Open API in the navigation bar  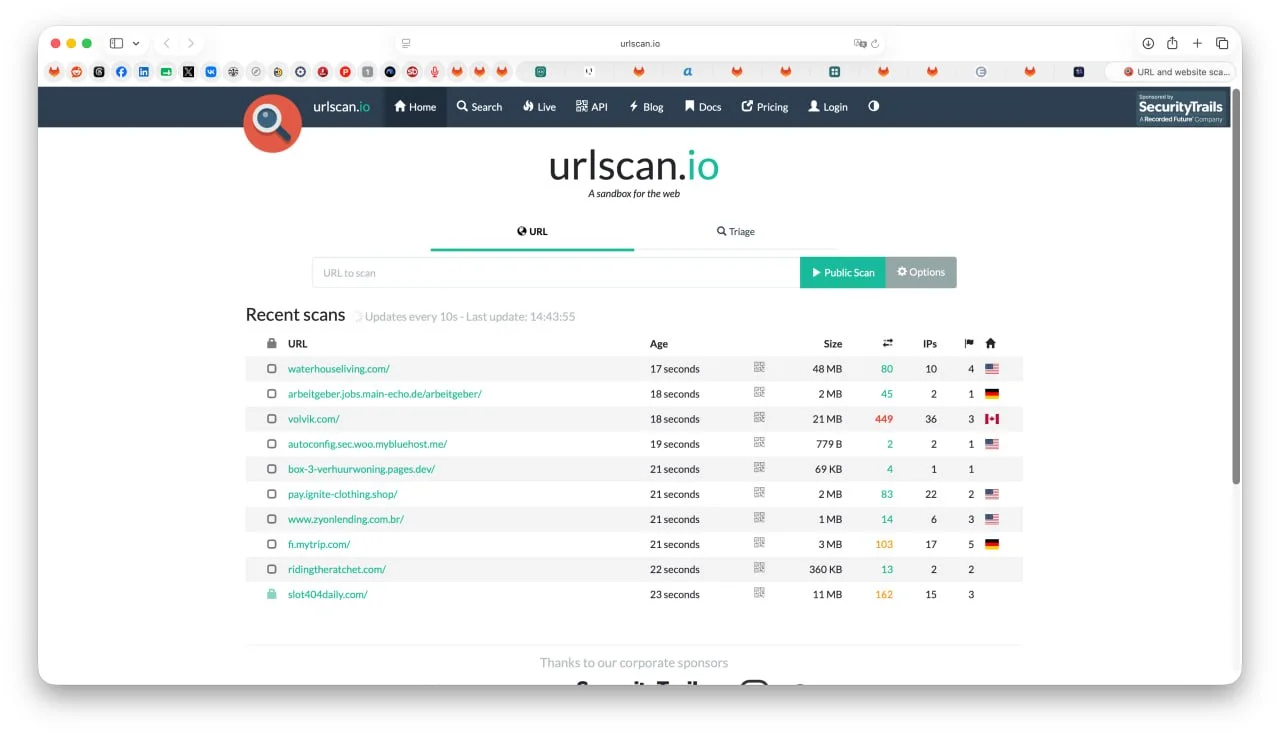591,106
